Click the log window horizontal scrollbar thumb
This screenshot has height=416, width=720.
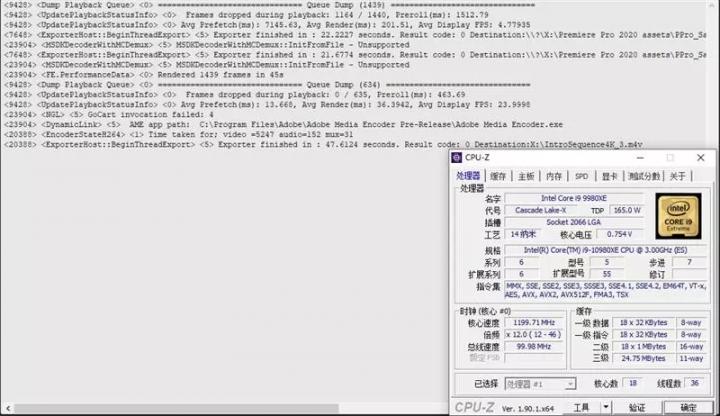point(176,408)
